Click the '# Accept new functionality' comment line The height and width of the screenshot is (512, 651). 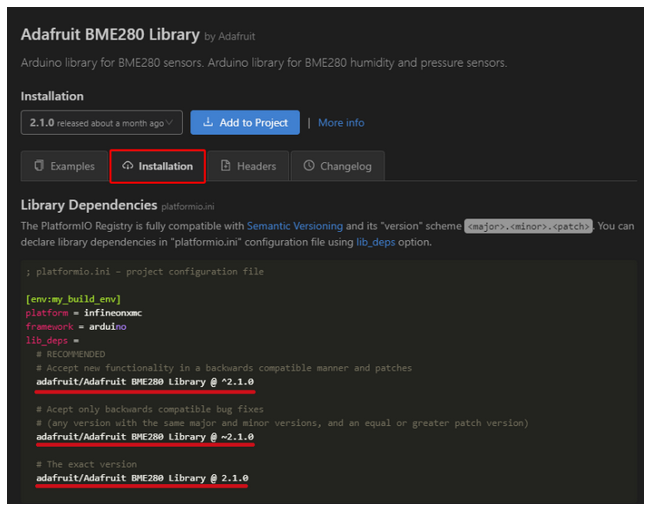point(224,368)
